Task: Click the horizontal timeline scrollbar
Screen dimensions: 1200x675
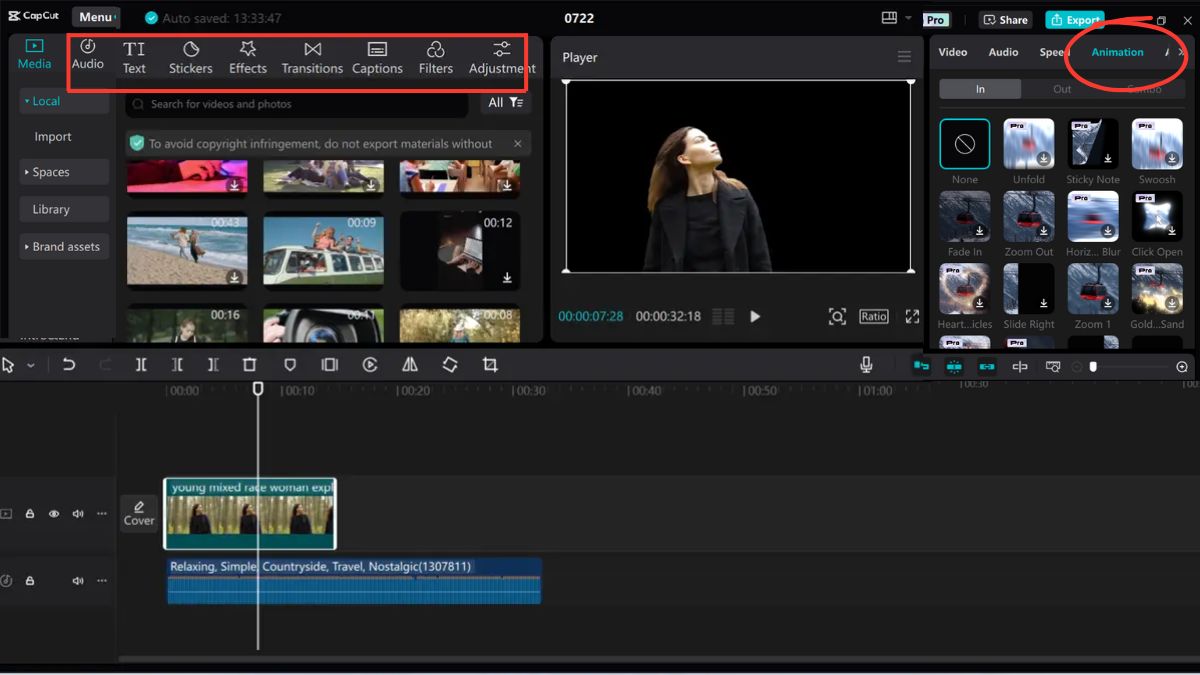Action: tap(658, 659)
